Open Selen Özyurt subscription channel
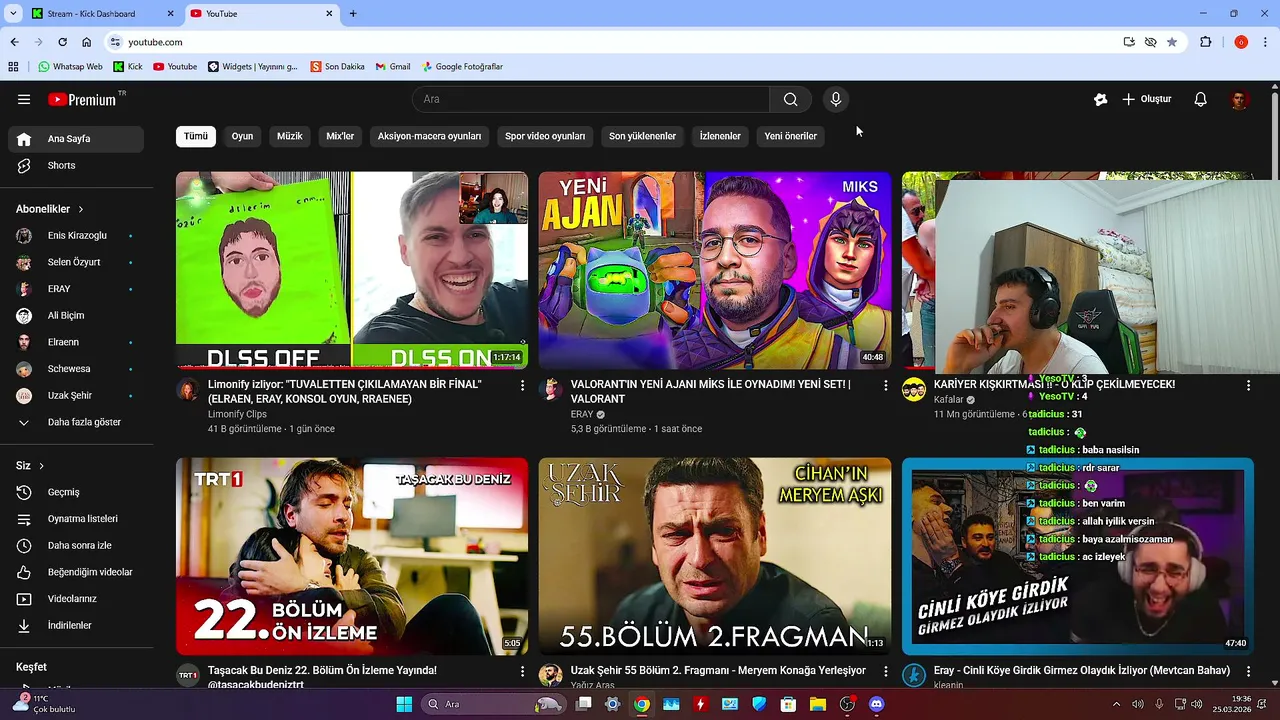This screenshot has height=720, width=1280. point(76,262)
